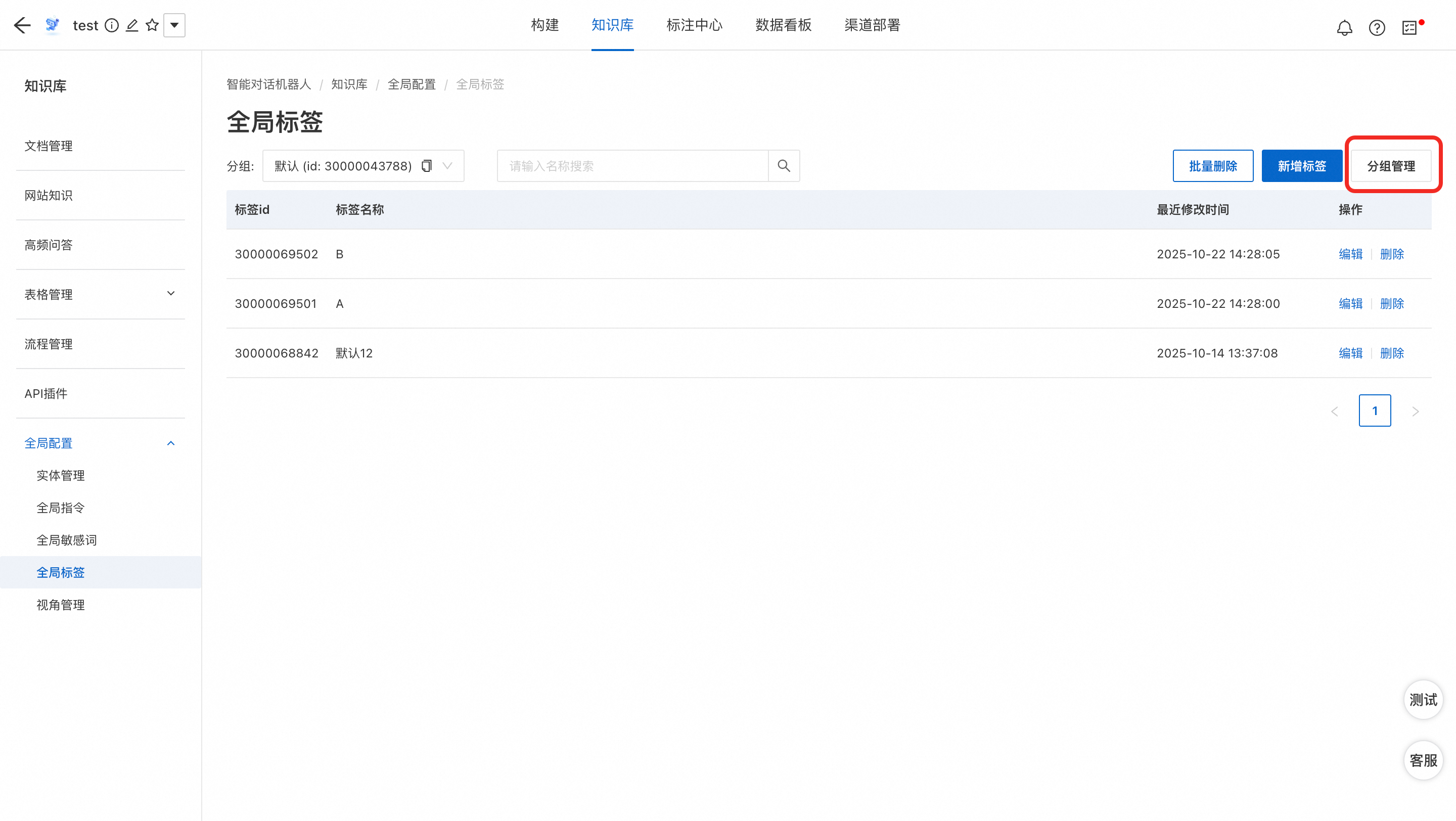The image size is (1456, 821).
Task: Click the search magnifier icon
Action: pyautogui.click(x=784, y=165)
